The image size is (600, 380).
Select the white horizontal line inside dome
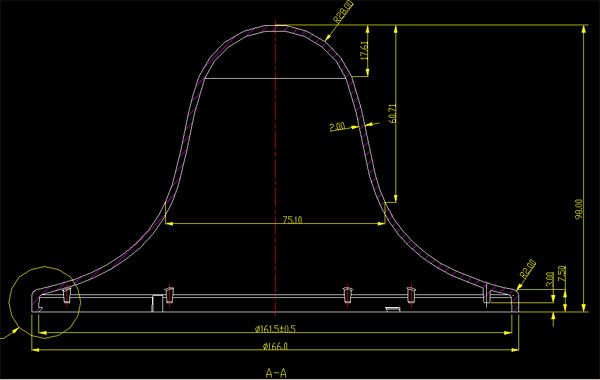(x=276, y=78)
